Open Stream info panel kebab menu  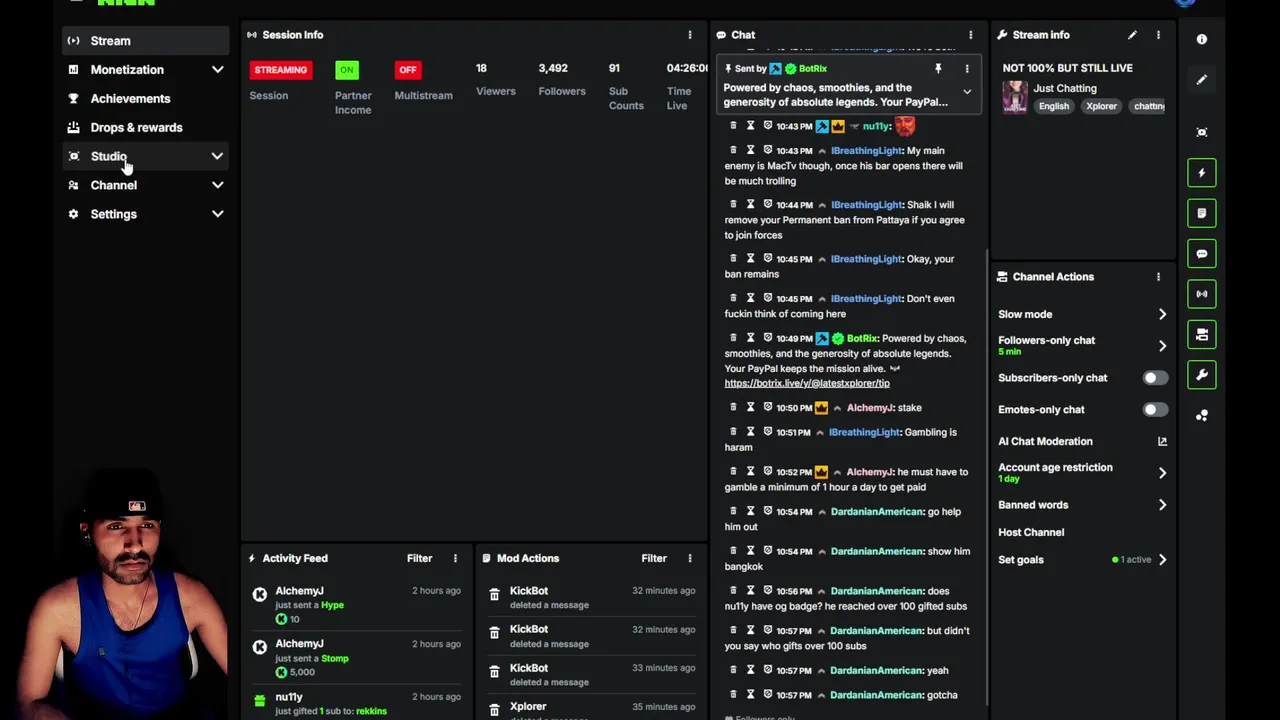[1158, 35]
